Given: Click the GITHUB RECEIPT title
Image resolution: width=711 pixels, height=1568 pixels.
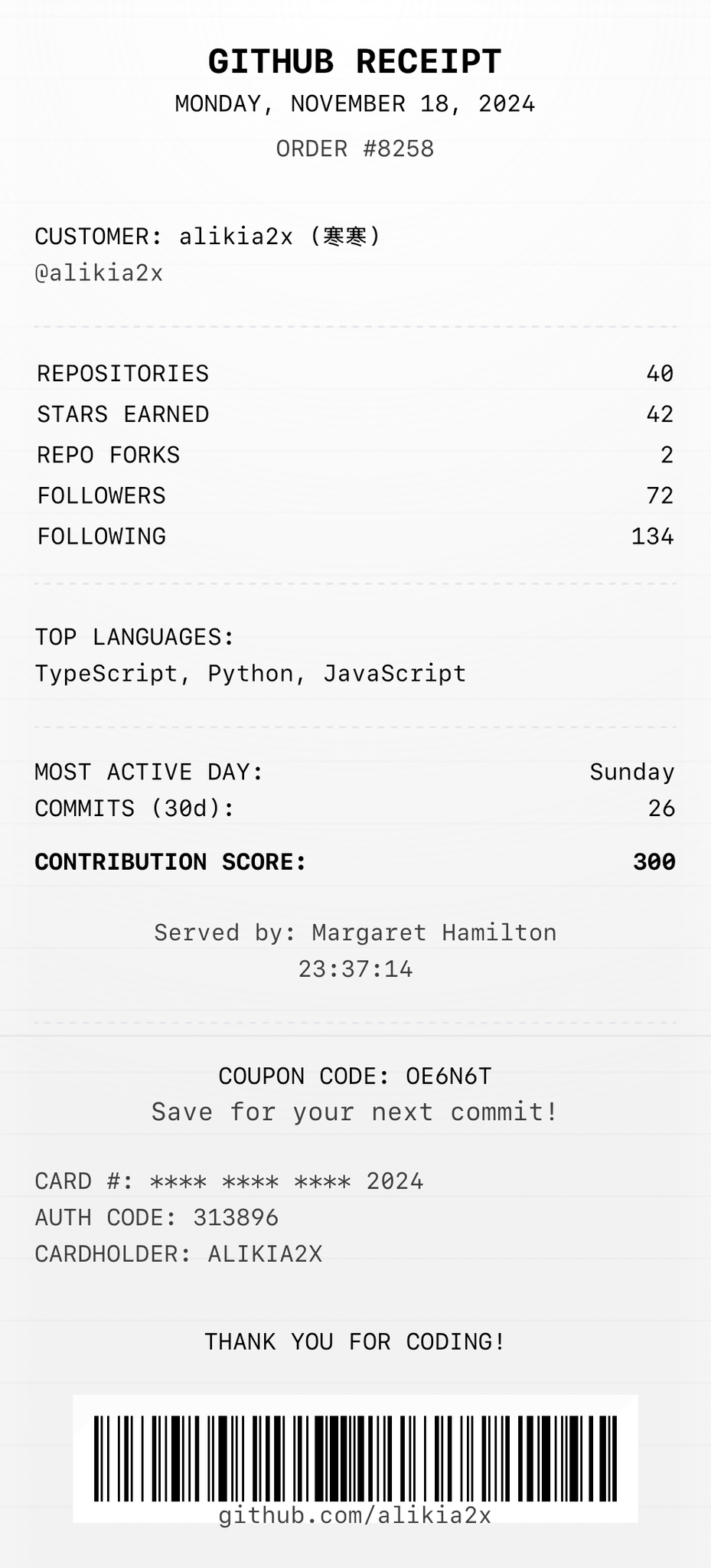Looking at the screenshot, I should click(x=355, y=62).
